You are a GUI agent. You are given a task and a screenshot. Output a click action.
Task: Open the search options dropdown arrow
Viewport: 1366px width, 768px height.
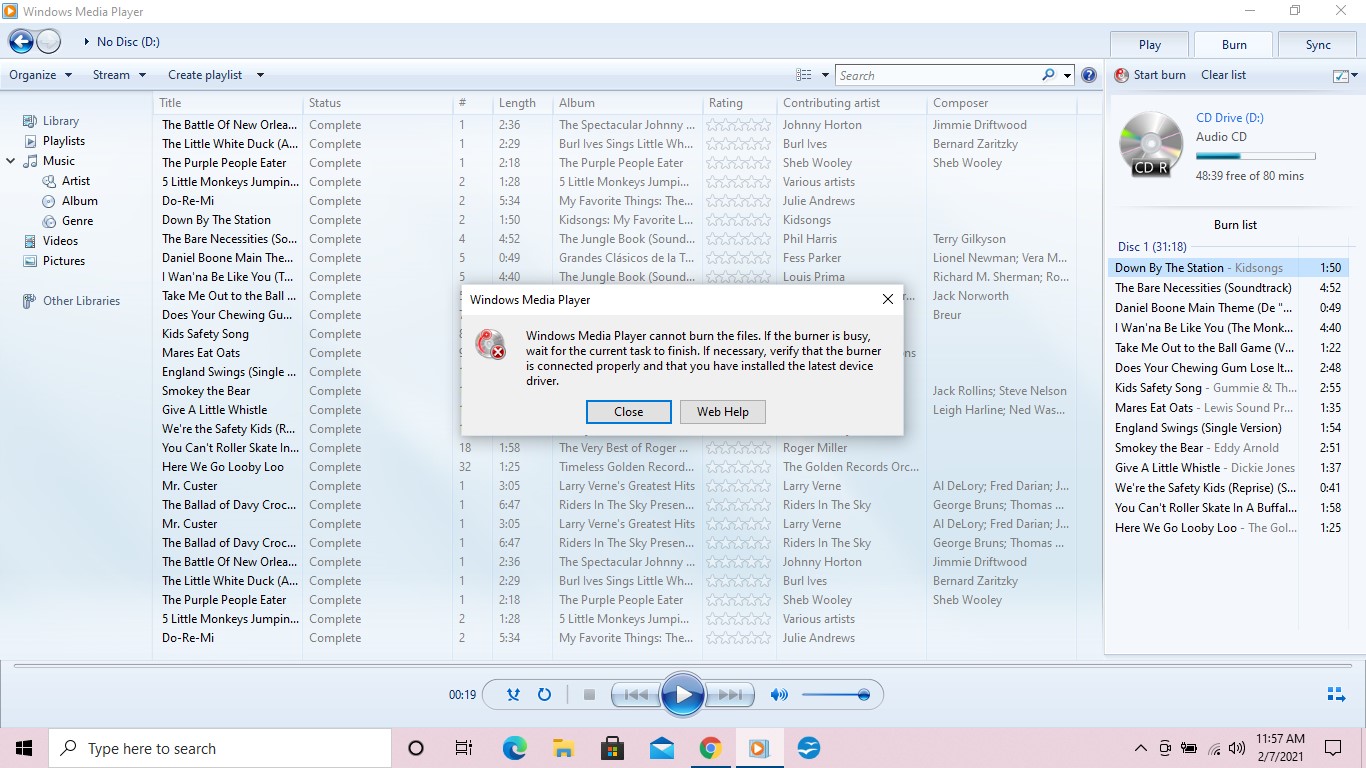pyautogui.click(x=1067, y=75)
